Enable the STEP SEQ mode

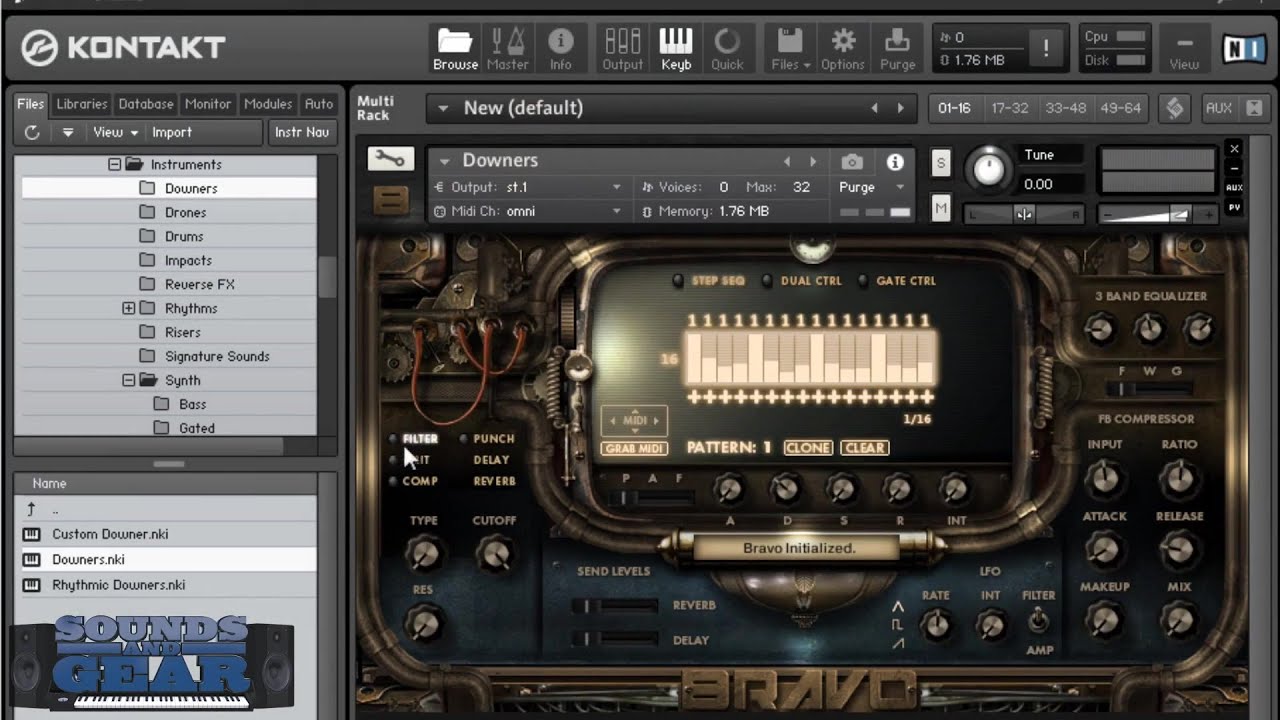[711, 281]
